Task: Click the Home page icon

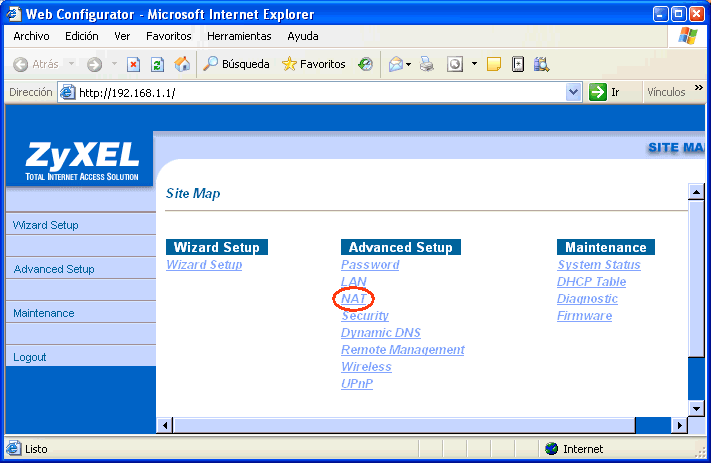Action: pyautogui.click(x=182, y=64)
